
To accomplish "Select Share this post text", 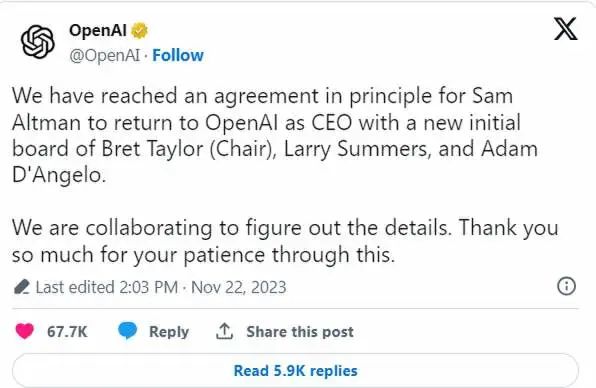I will click(x=300, y=332).
